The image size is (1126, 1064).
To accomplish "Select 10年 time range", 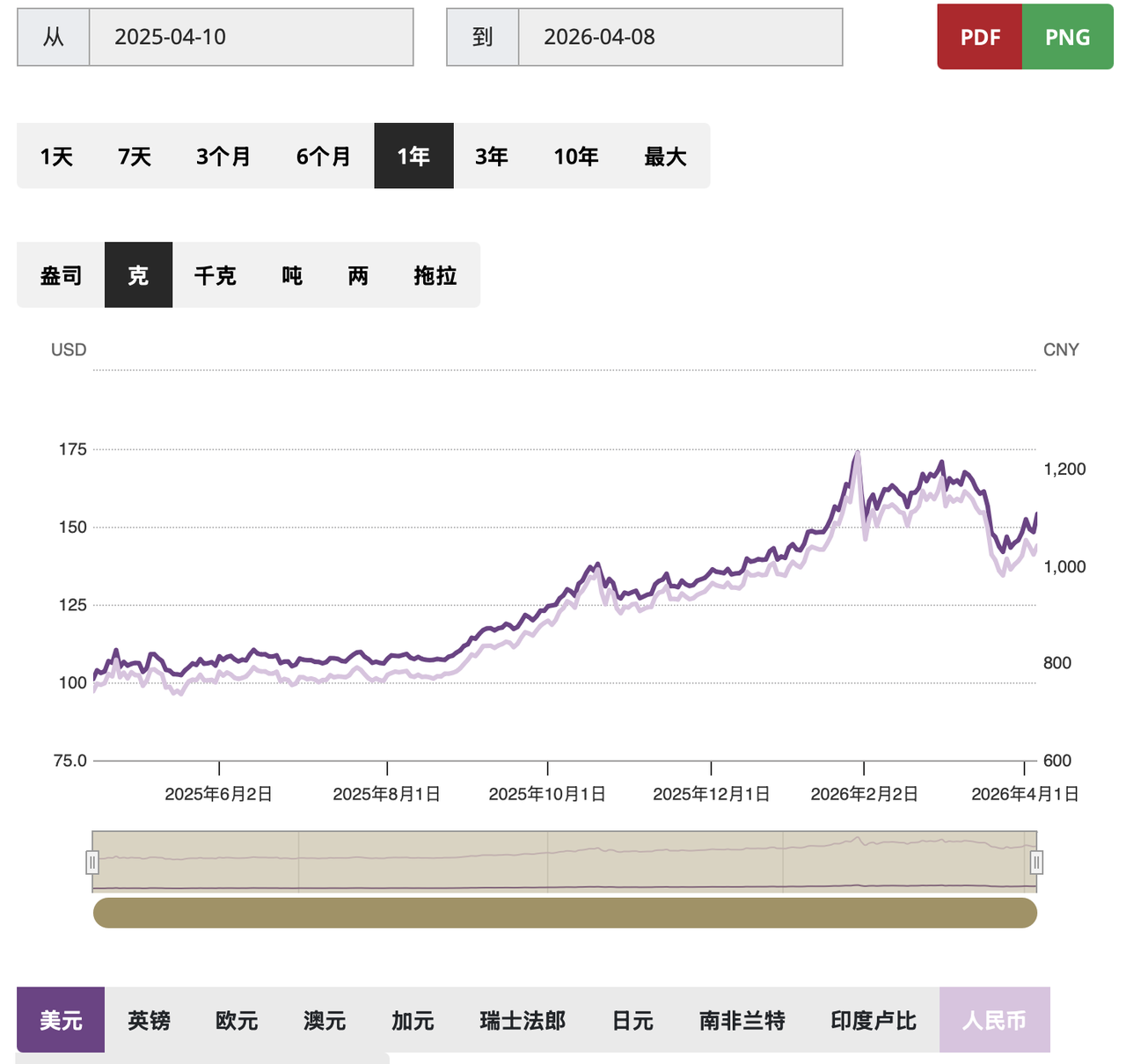I will [576, 157].
